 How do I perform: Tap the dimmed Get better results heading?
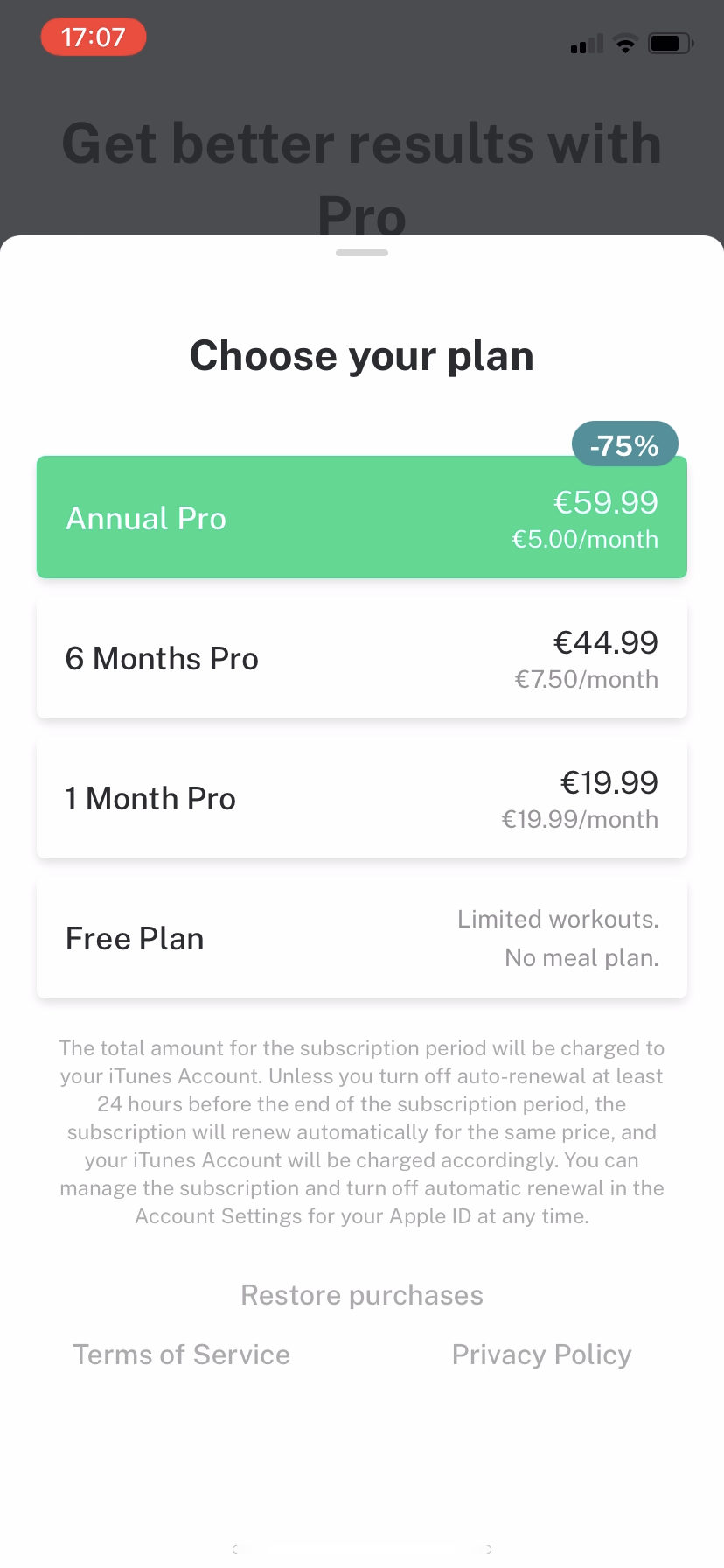[x=362, y=144]
